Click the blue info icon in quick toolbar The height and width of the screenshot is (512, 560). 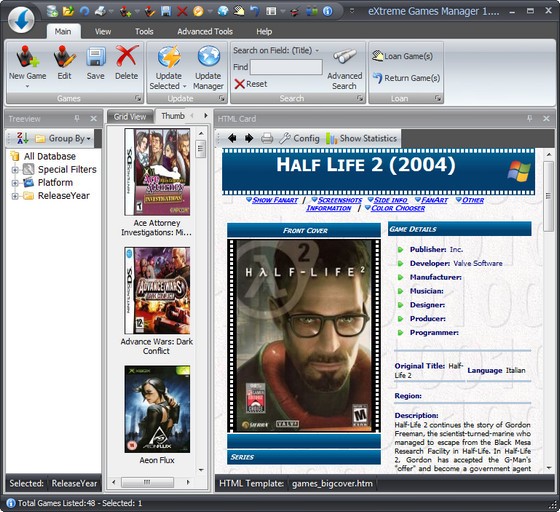(328, 11)
